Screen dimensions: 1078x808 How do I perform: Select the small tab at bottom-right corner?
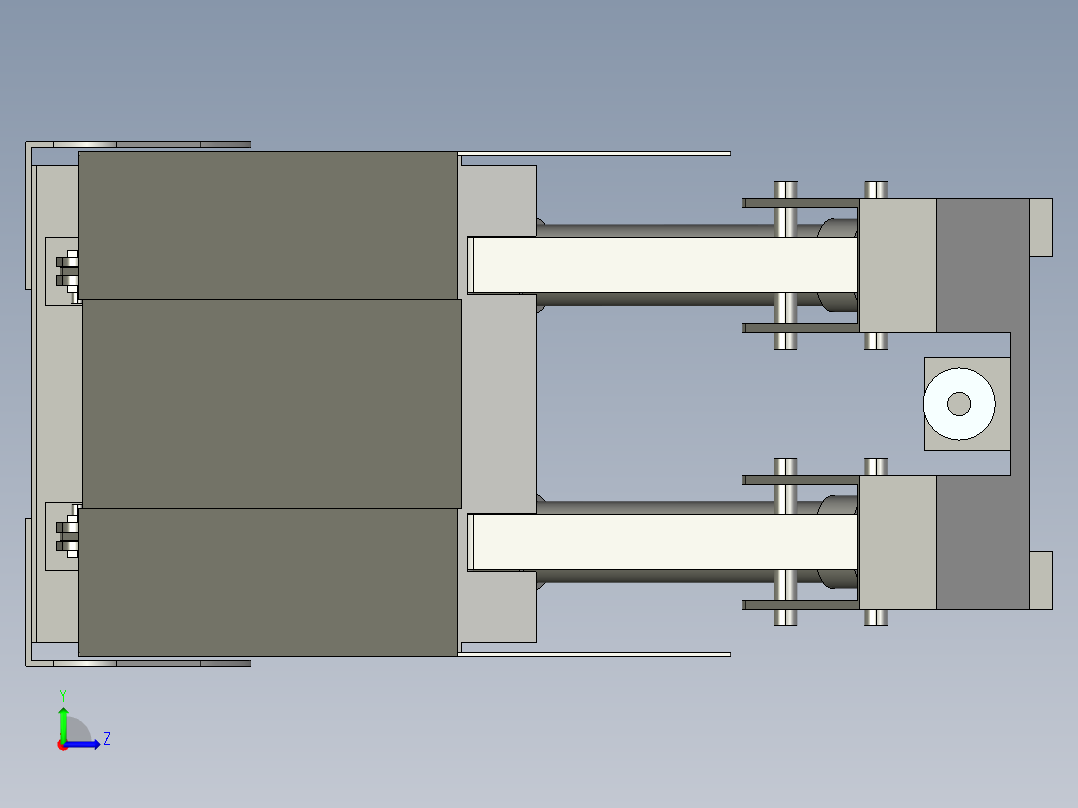coord(1040,580)
